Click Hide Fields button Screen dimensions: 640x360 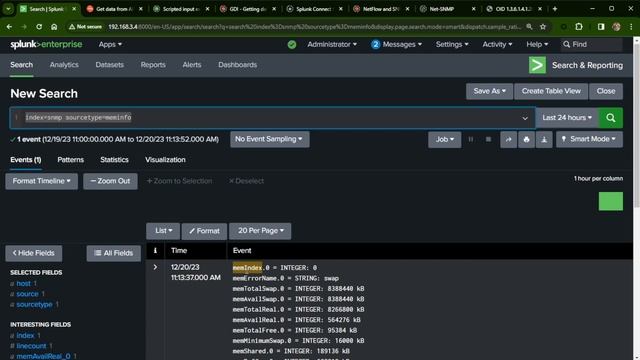(33, 253)
